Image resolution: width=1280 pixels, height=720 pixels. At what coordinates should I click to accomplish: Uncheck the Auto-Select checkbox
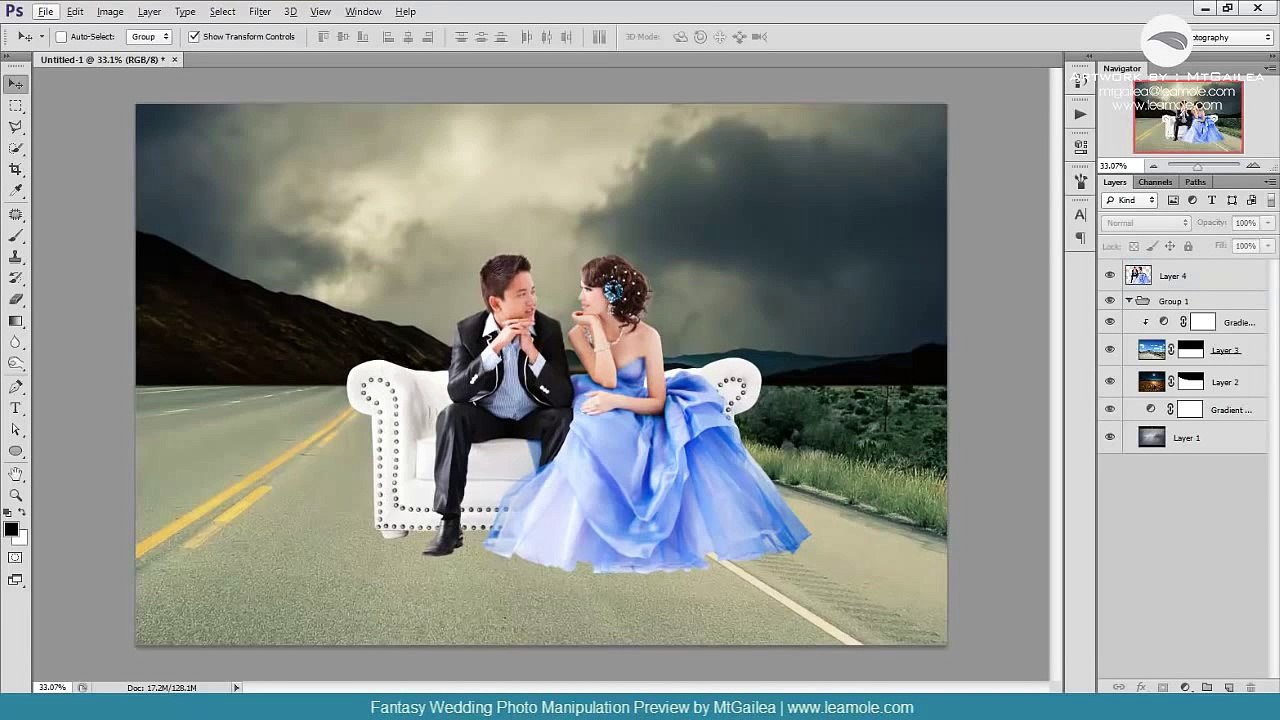tap(61, 37)
